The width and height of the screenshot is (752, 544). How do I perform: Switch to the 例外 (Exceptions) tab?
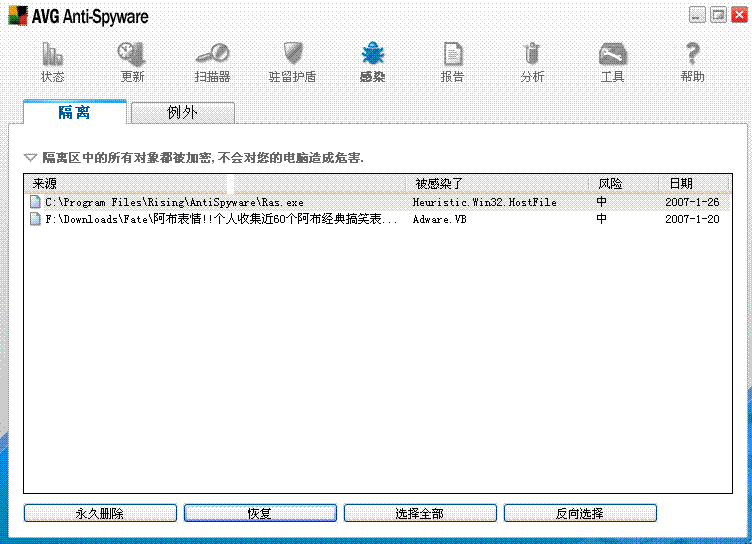click(183, 113)
